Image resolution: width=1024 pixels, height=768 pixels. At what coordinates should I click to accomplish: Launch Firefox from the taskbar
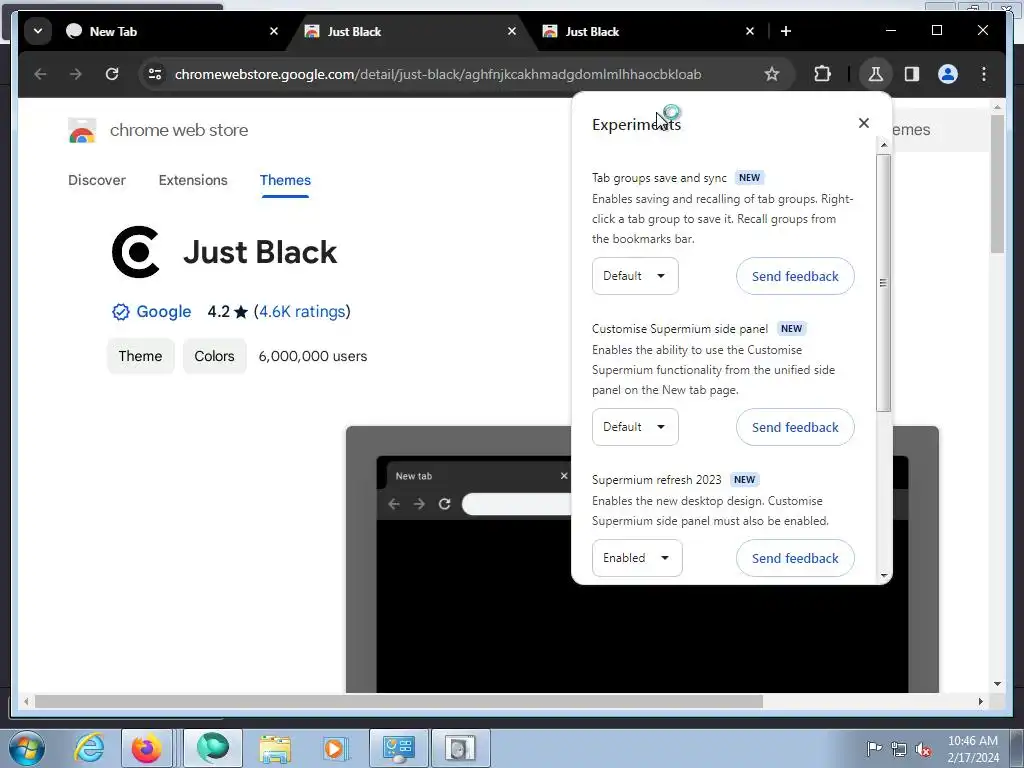pyautogui.click(x=146, y=748)
